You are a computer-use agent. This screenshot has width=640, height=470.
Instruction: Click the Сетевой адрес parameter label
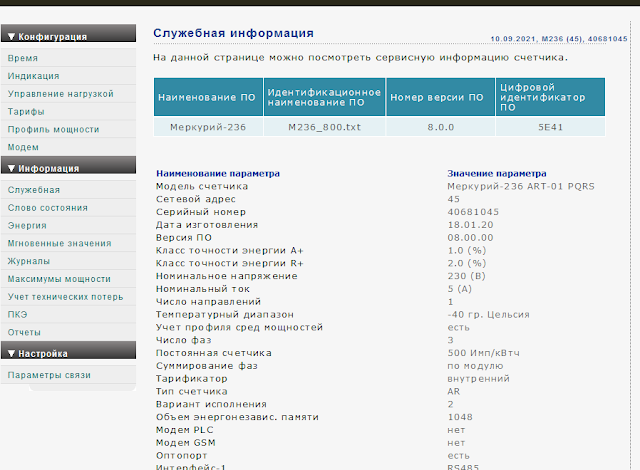pyautogui.click(x=196, y=199)
